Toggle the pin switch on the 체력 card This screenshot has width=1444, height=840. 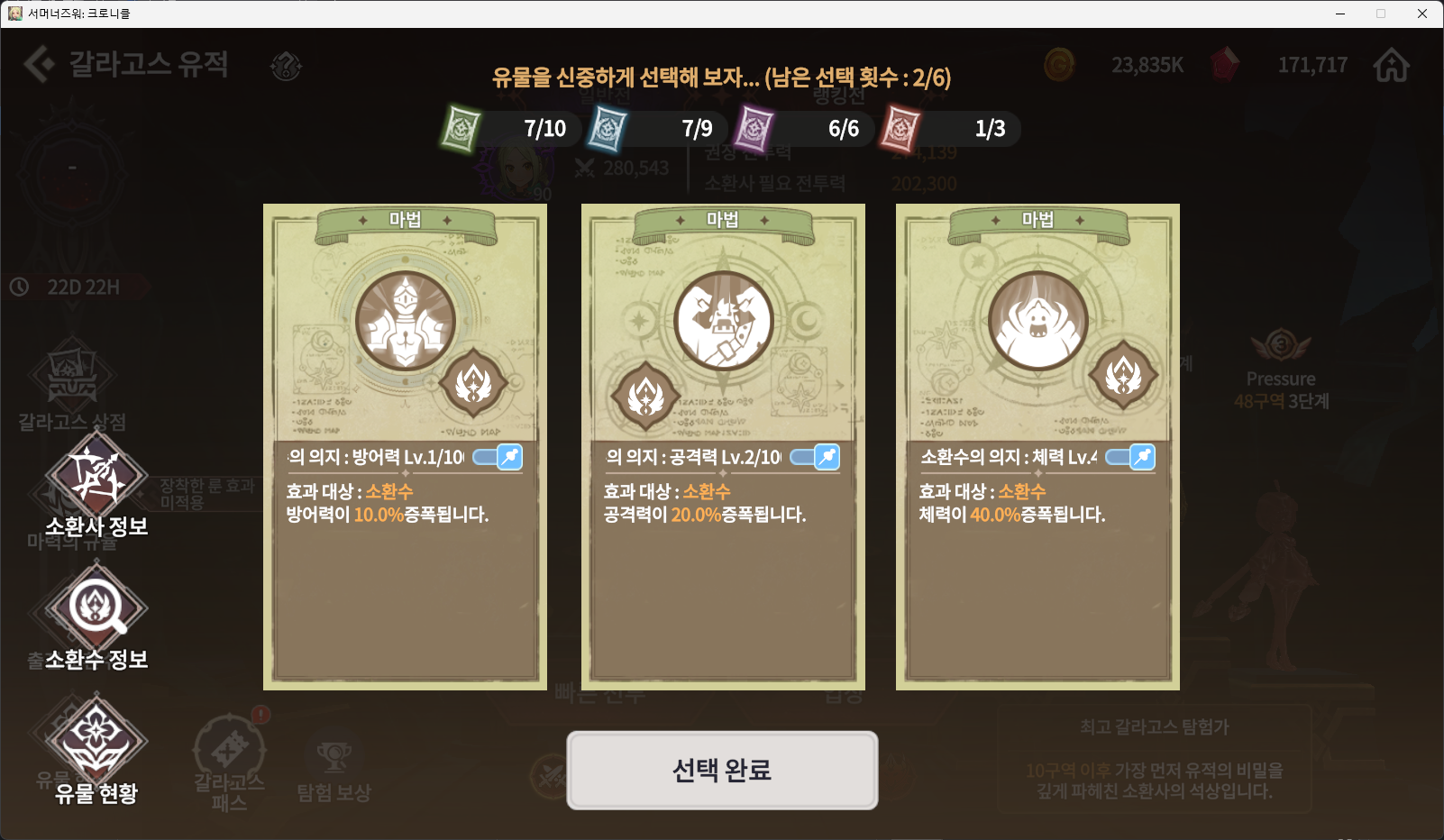tap(1130, 457)
